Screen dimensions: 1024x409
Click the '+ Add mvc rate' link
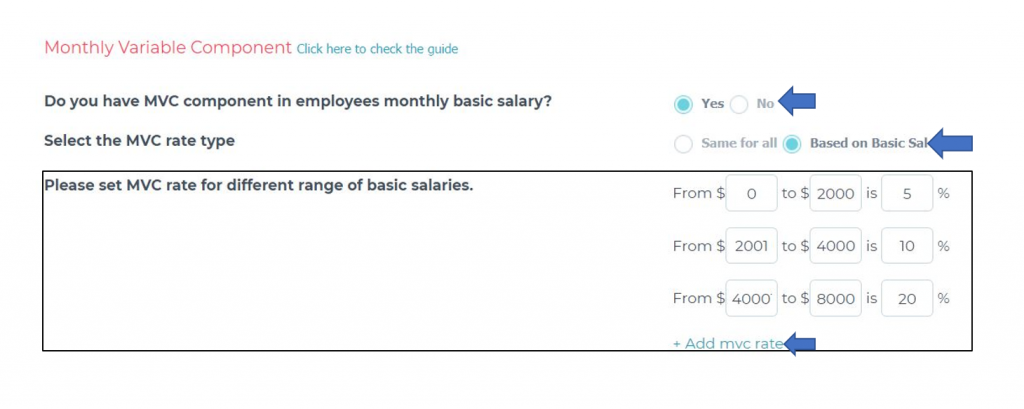[x=727, y=344]
